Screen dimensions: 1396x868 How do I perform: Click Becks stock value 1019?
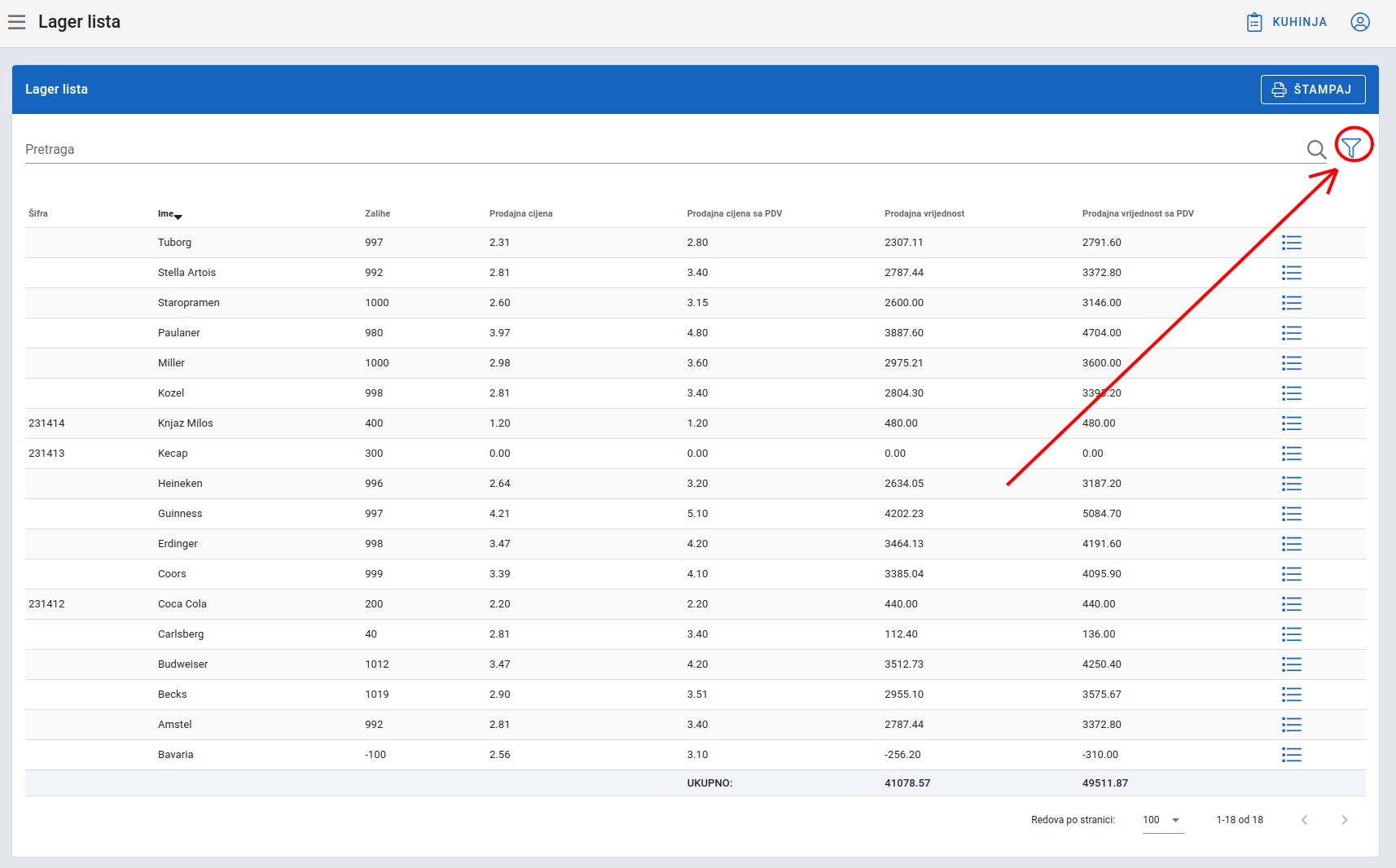[377, 695]
